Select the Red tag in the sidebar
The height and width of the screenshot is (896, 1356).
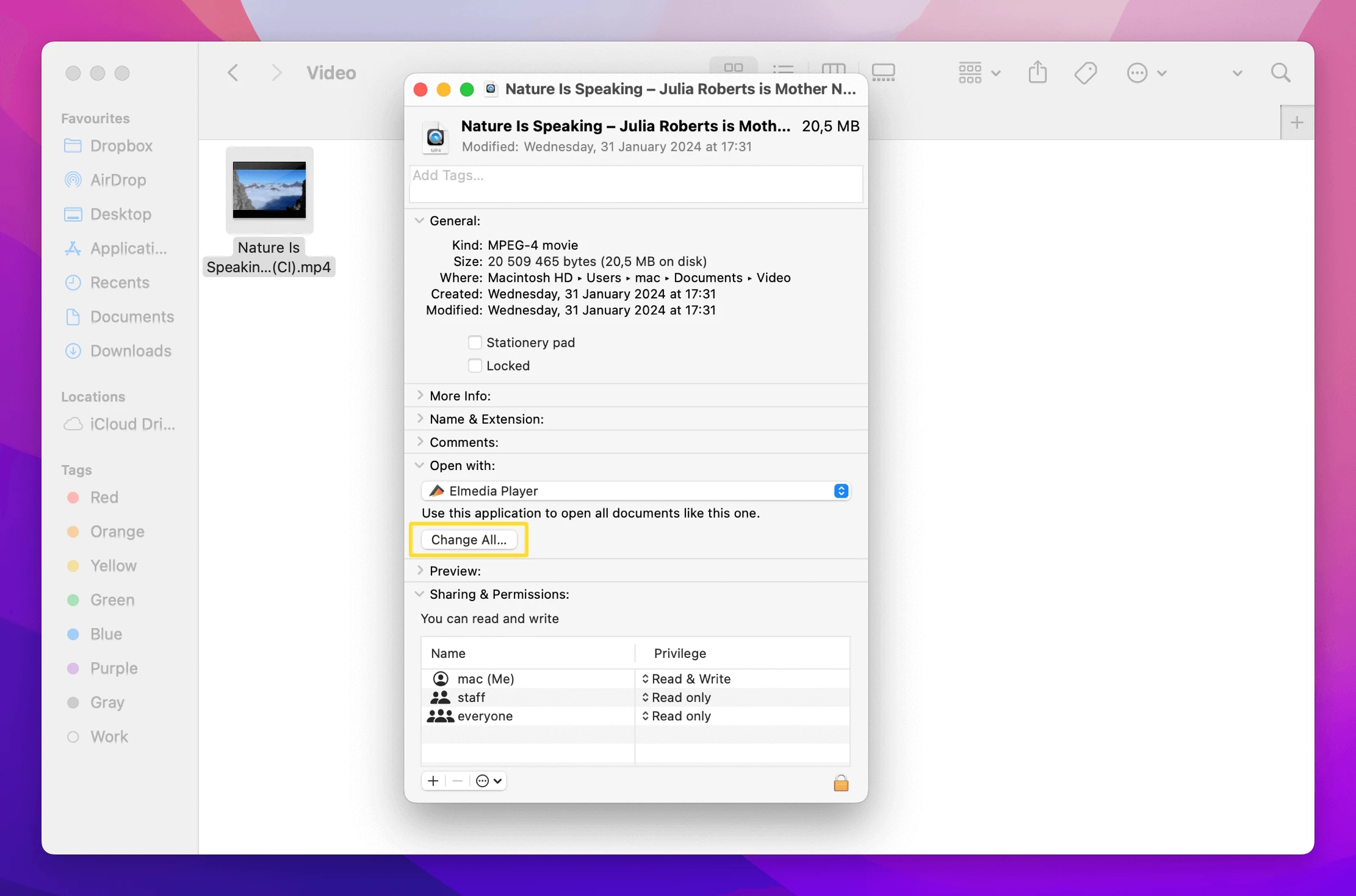[x=104, y=497]
